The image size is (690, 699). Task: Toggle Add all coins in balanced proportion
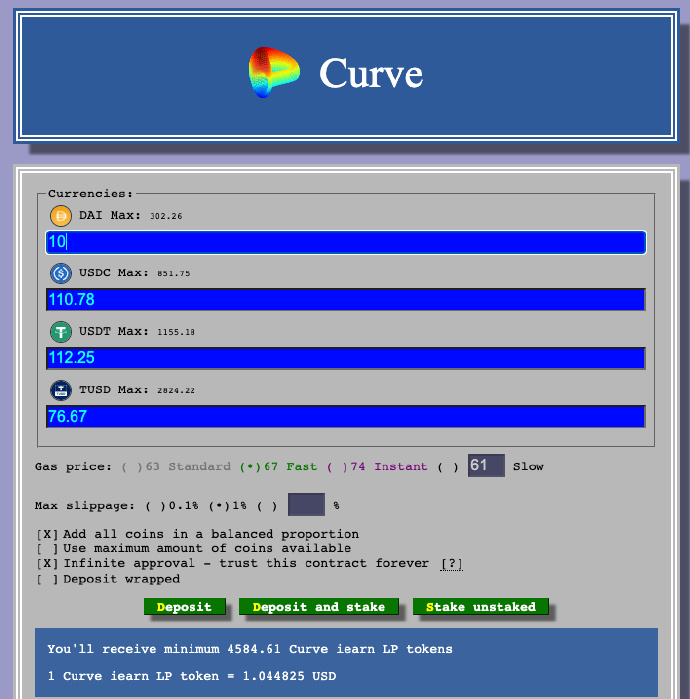47,534
